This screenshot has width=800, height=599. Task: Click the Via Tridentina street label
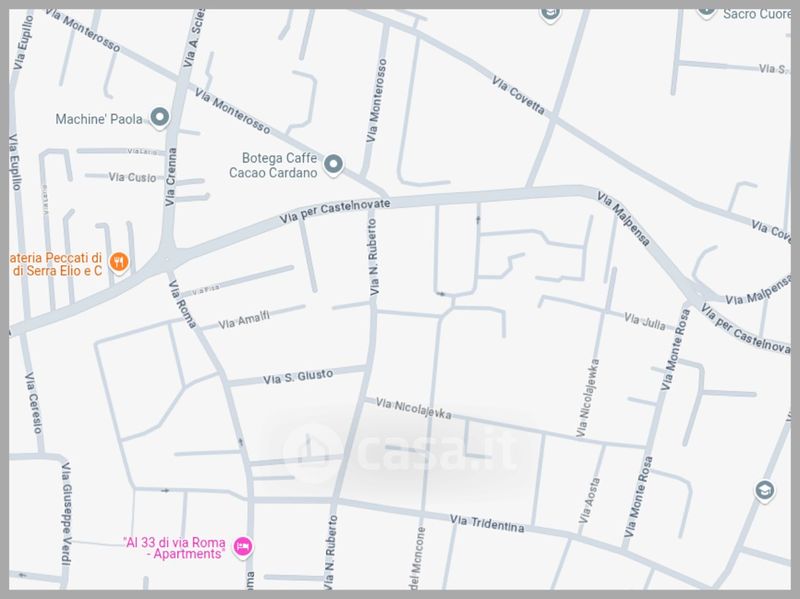point(487,523)
